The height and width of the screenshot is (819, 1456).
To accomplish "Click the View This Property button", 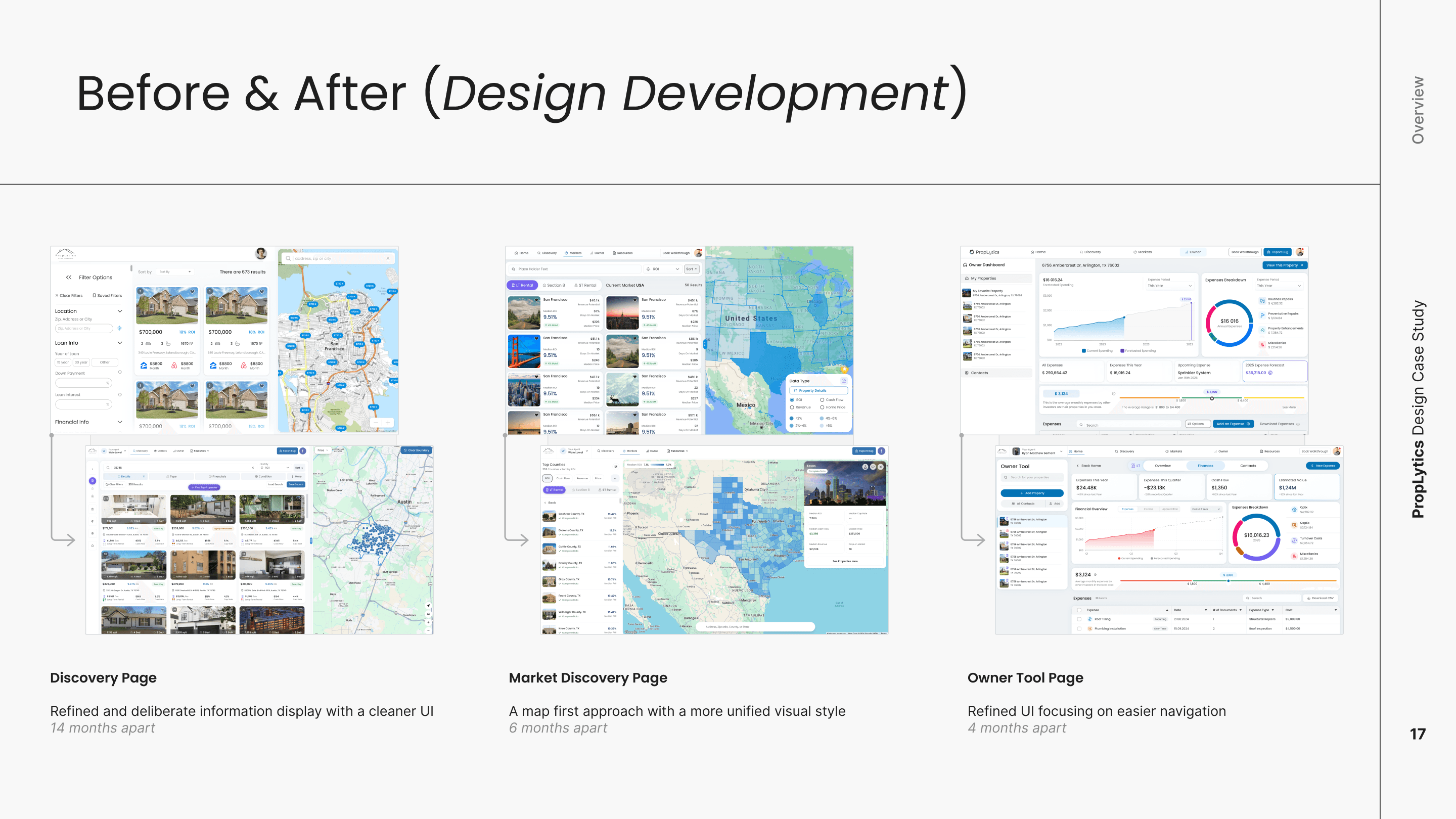I will 1284,265.
